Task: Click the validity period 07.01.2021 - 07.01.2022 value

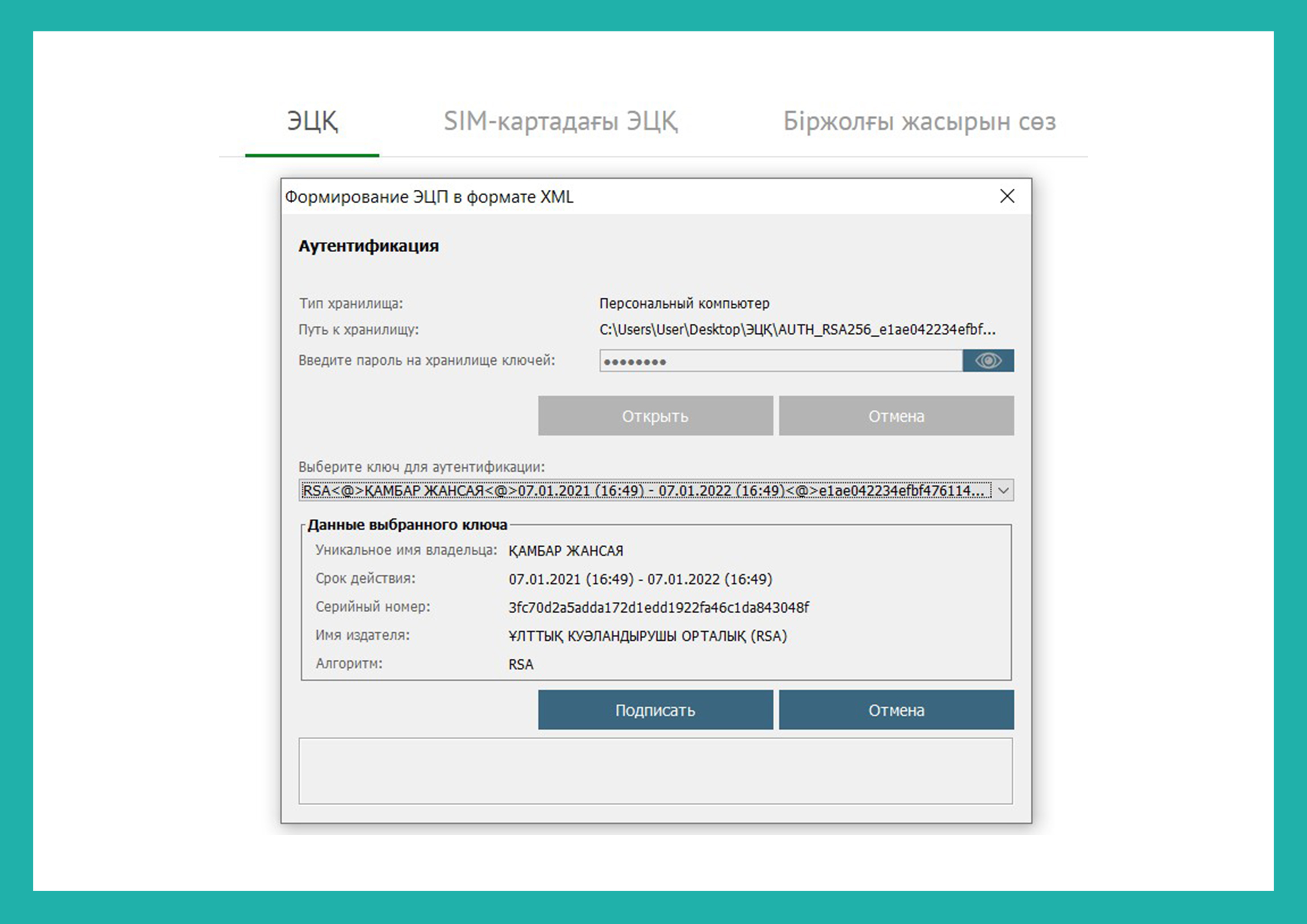Action: 640,579
